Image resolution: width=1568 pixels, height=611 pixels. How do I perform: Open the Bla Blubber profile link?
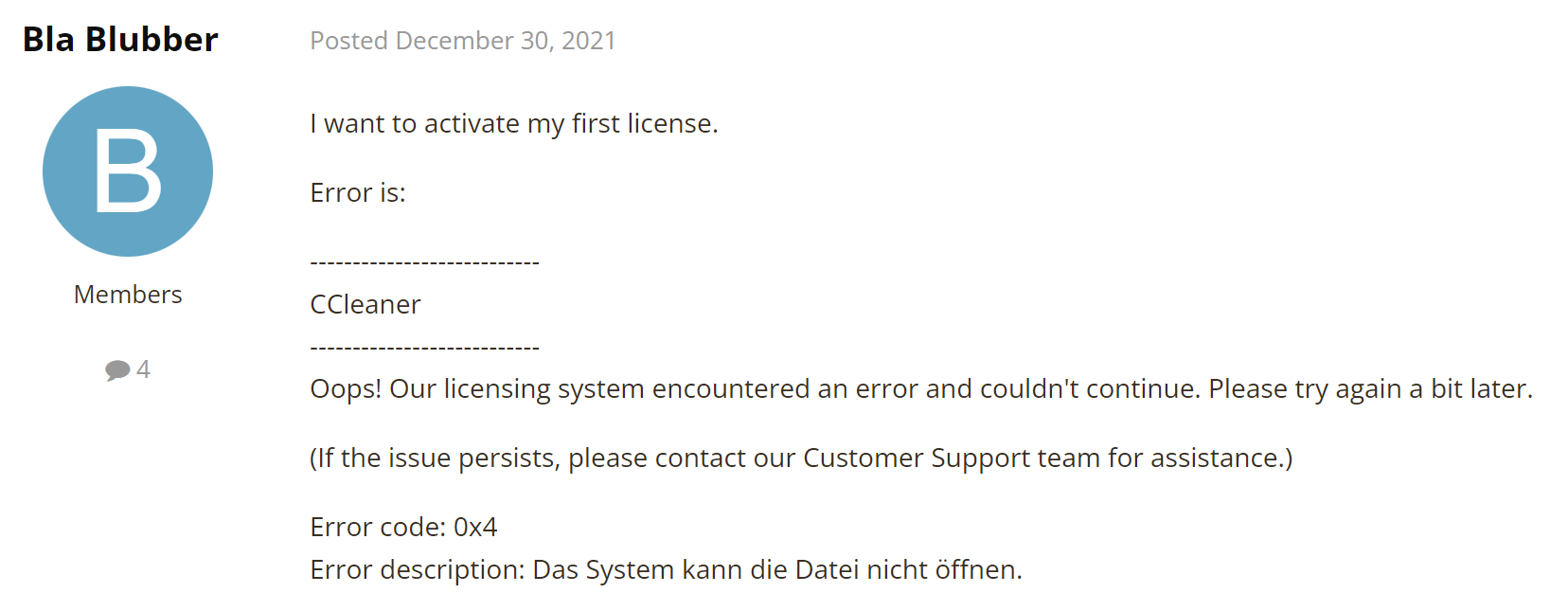click(x=120, y=40)
